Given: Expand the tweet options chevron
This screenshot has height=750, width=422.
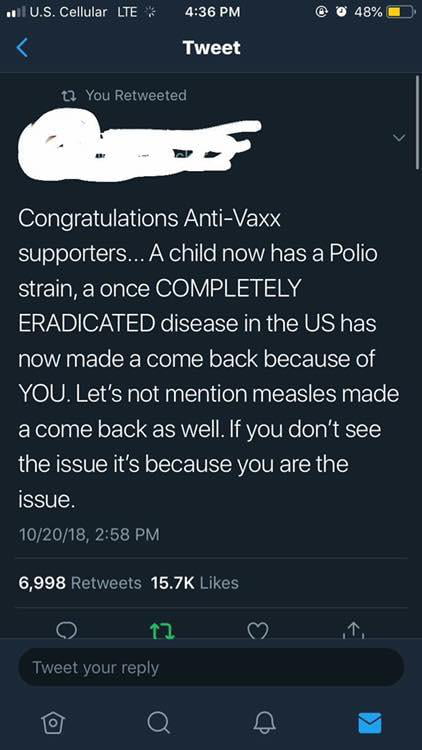Looking at the screenshot, I should point(399,138).
